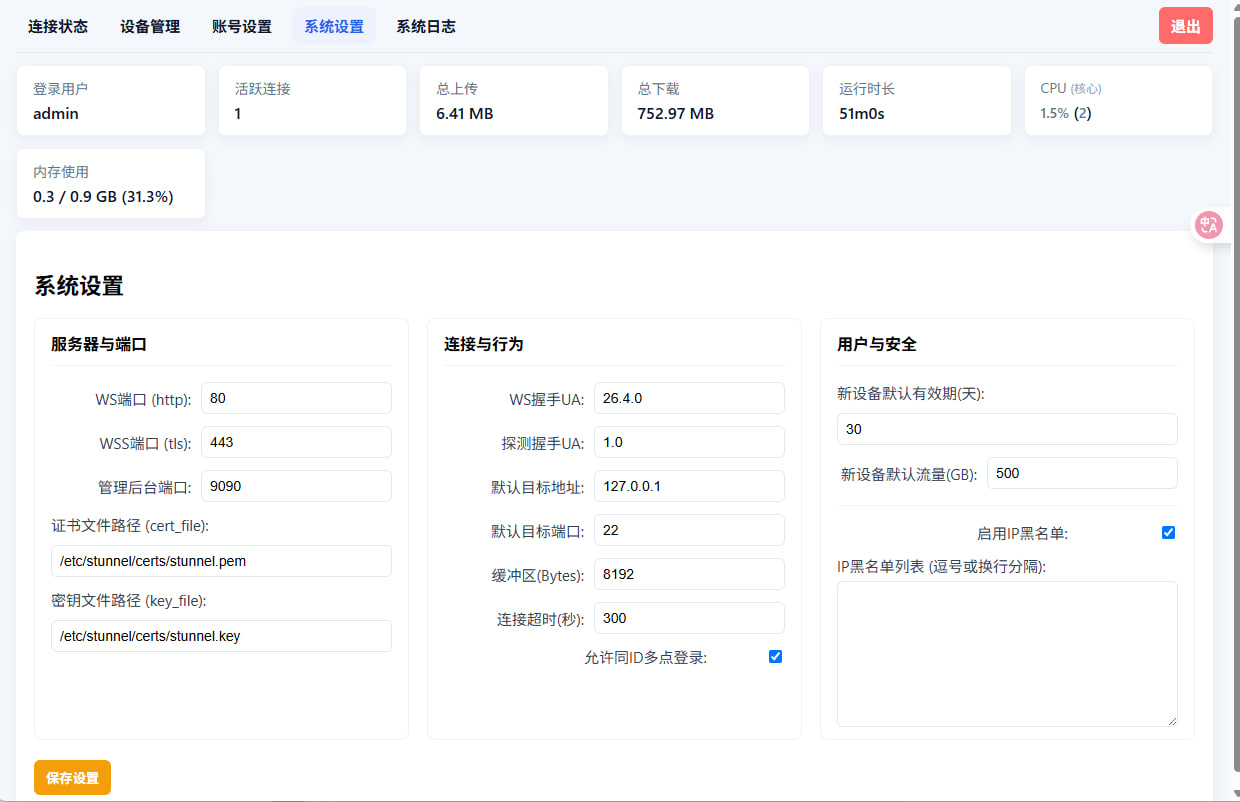Focus the WSS端口 (tls) field
This screenshot has height=802, width=1240.
(x=296, y=442)
